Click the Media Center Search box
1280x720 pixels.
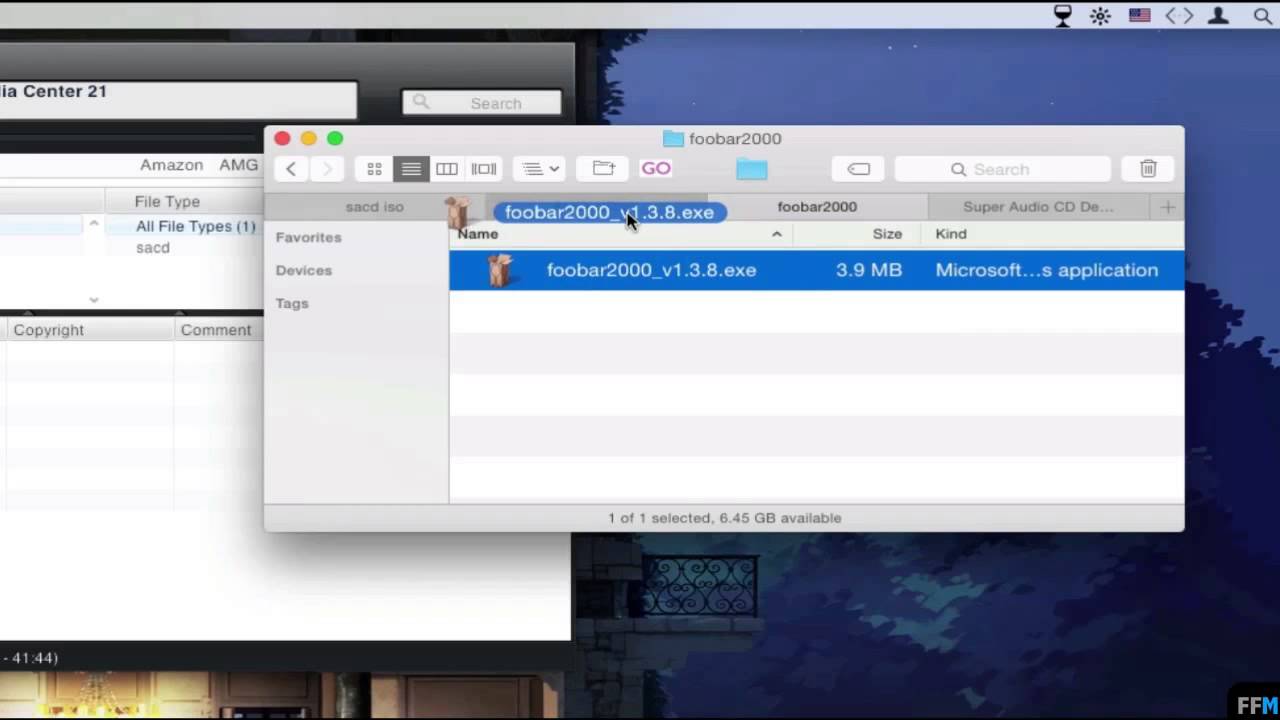click(482, 103)
